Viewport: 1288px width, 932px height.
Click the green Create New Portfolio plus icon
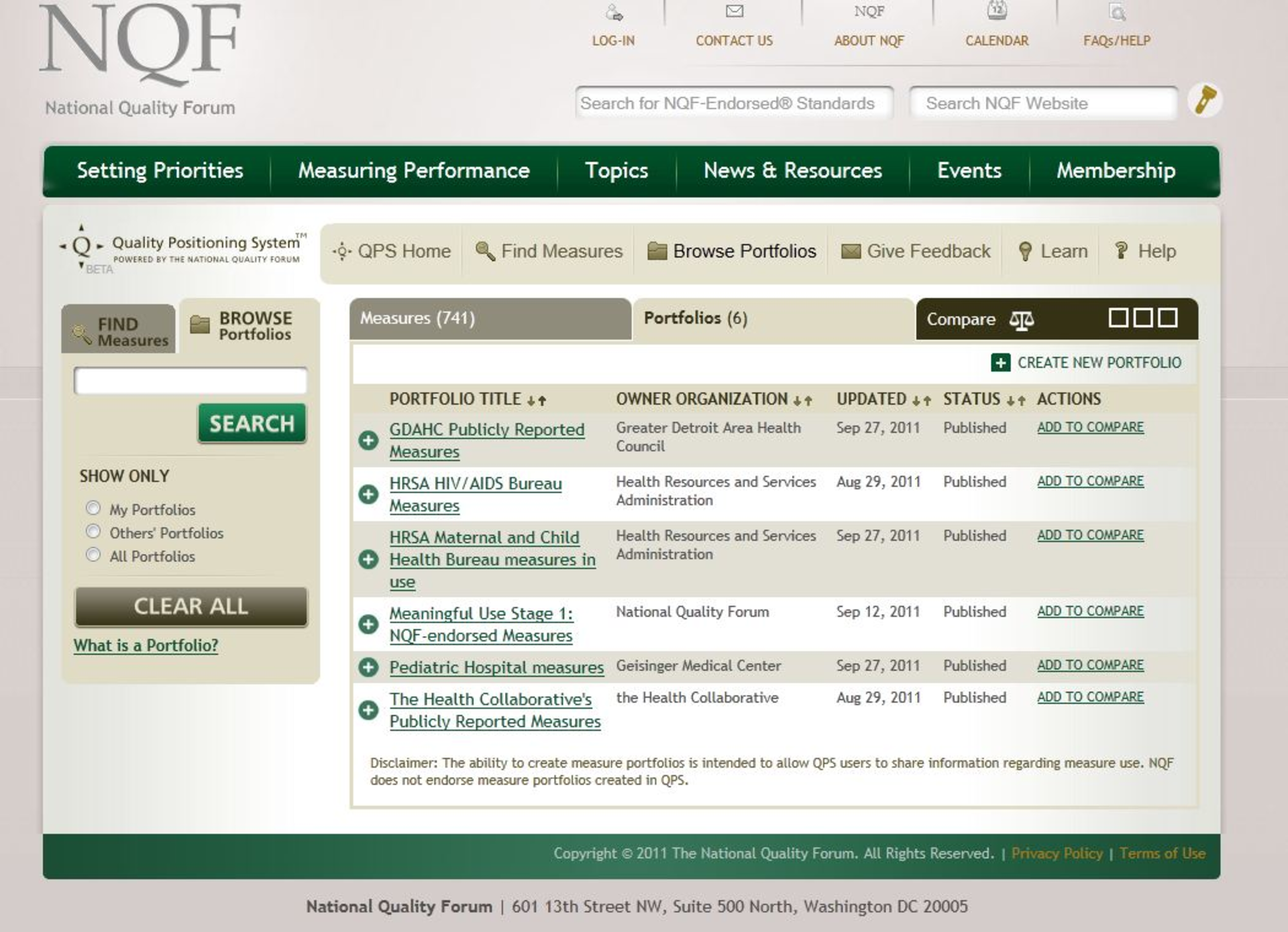(1000, 363)
